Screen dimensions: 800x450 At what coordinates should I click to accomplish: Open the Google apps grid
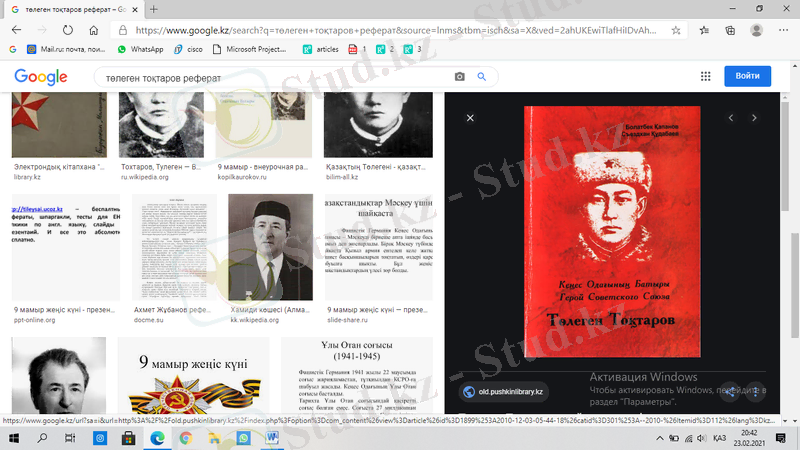705,76
